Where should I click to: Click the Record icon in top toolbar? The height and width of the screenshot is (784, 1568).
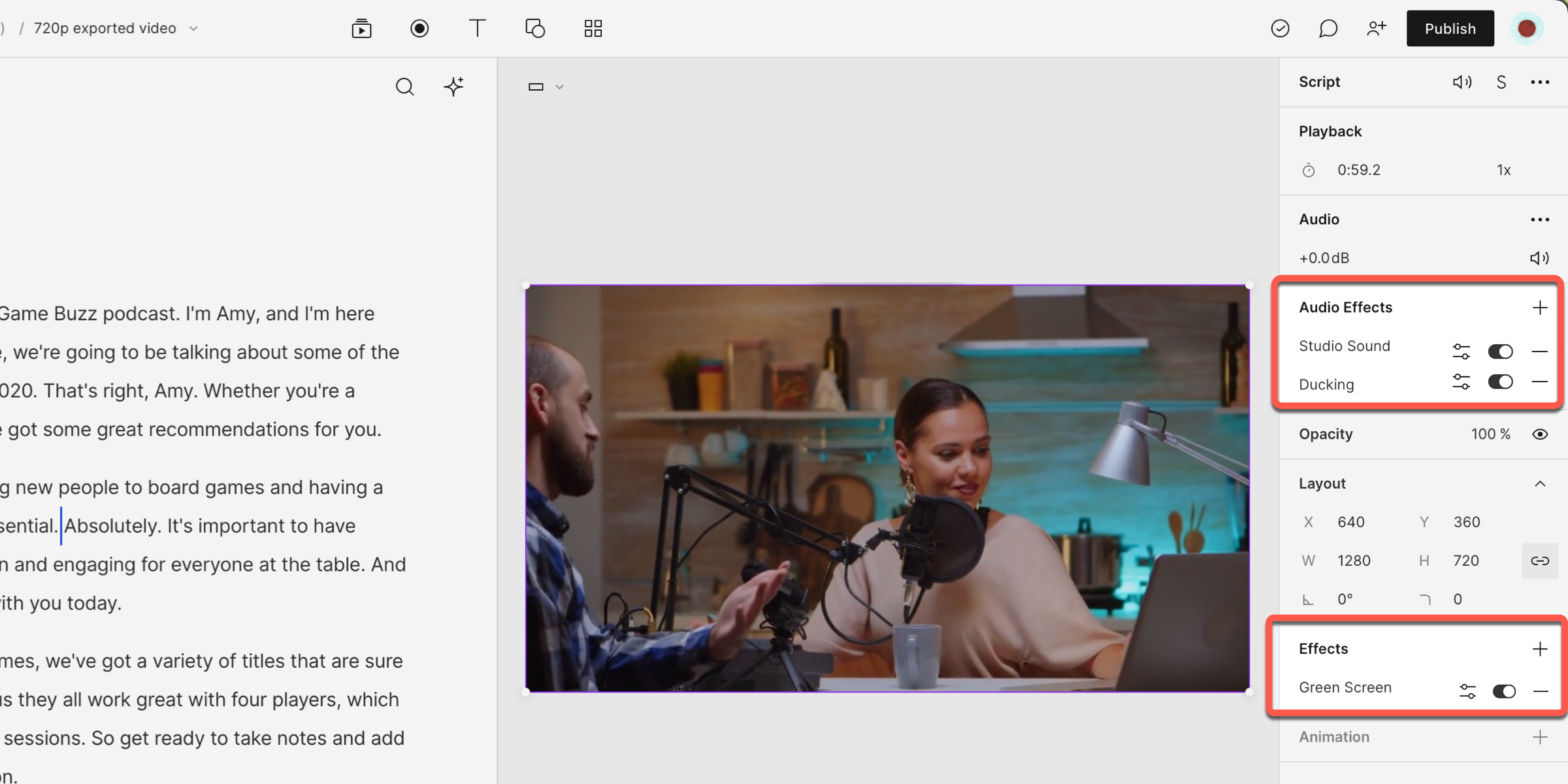419,29
